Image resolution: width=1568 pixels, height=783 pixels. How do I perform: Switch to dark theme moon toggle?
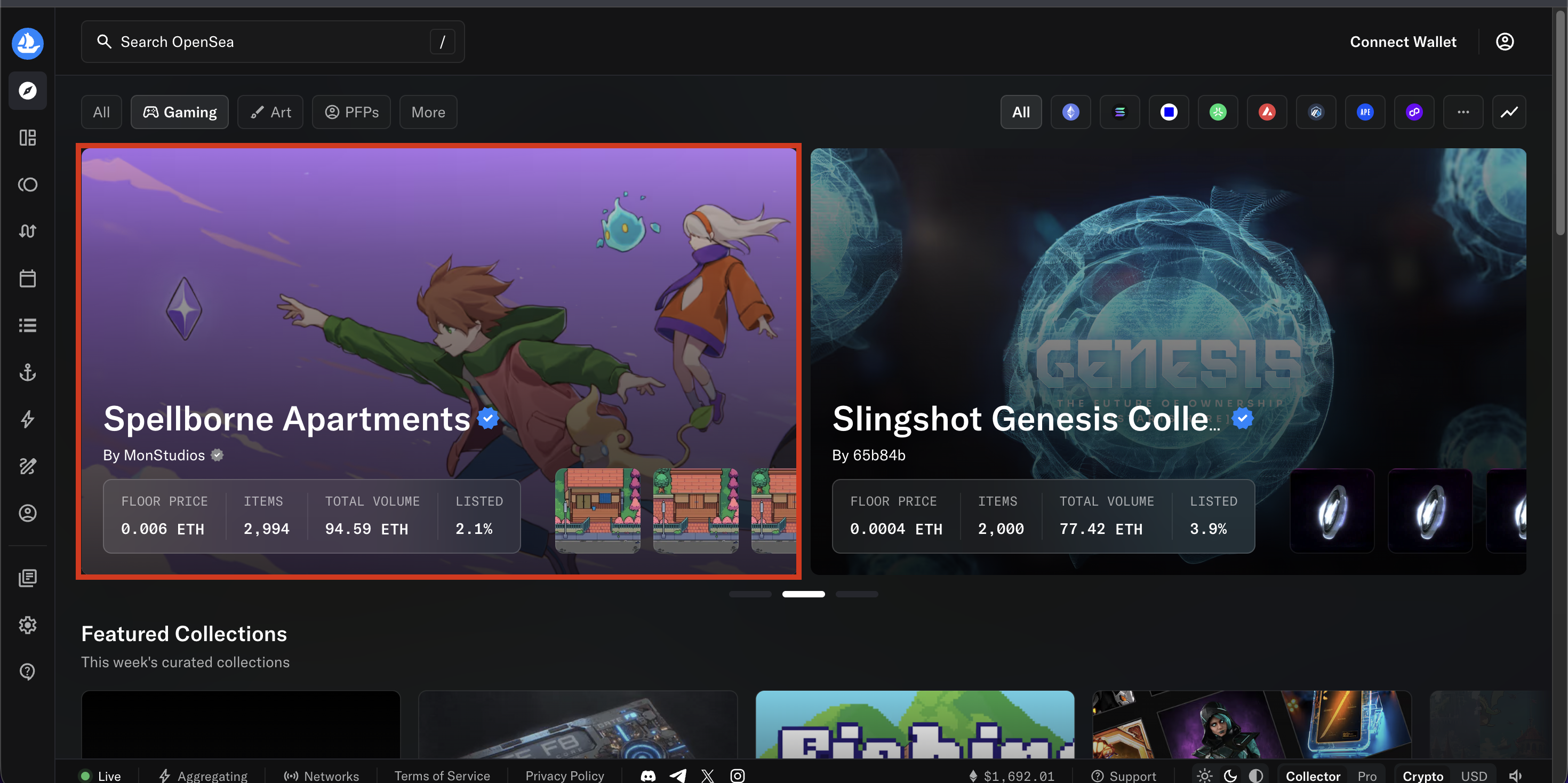pyautogui.click(x=1230, y=776)
